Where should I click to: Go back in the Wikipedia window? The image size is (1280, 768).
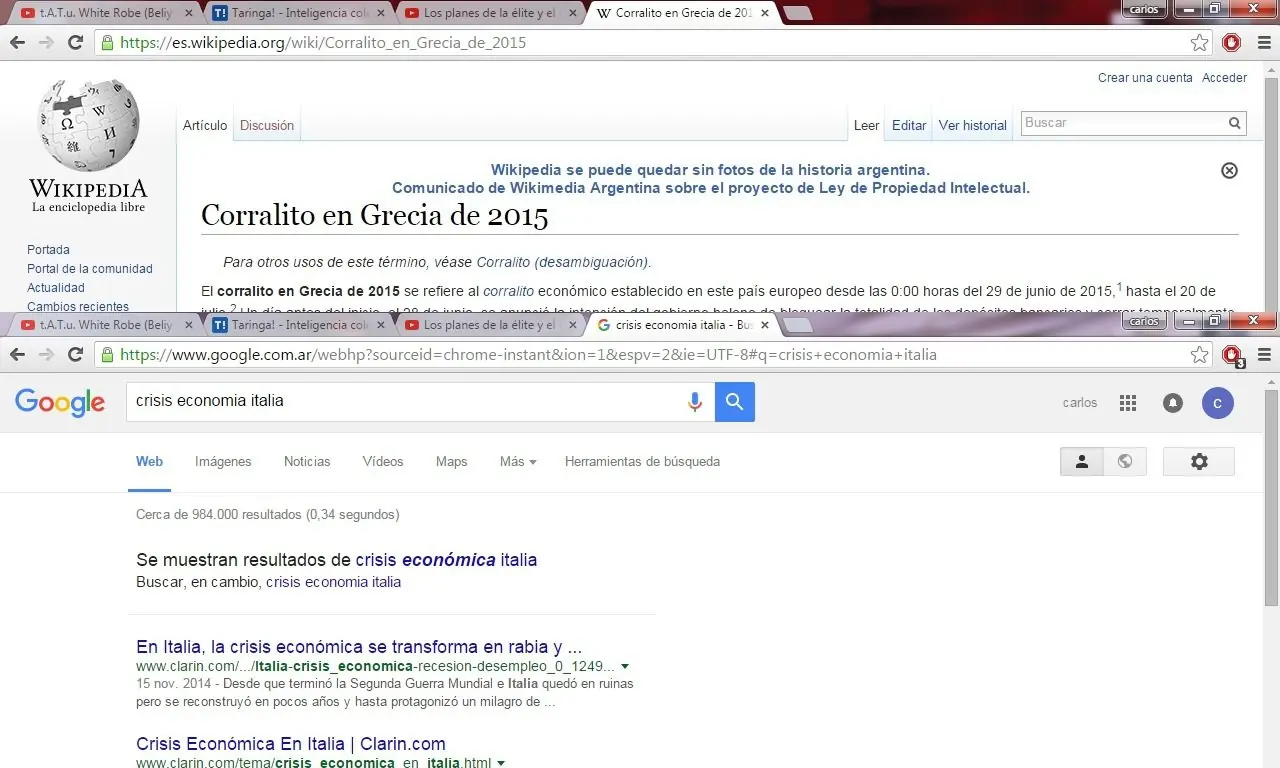point(17,42)
